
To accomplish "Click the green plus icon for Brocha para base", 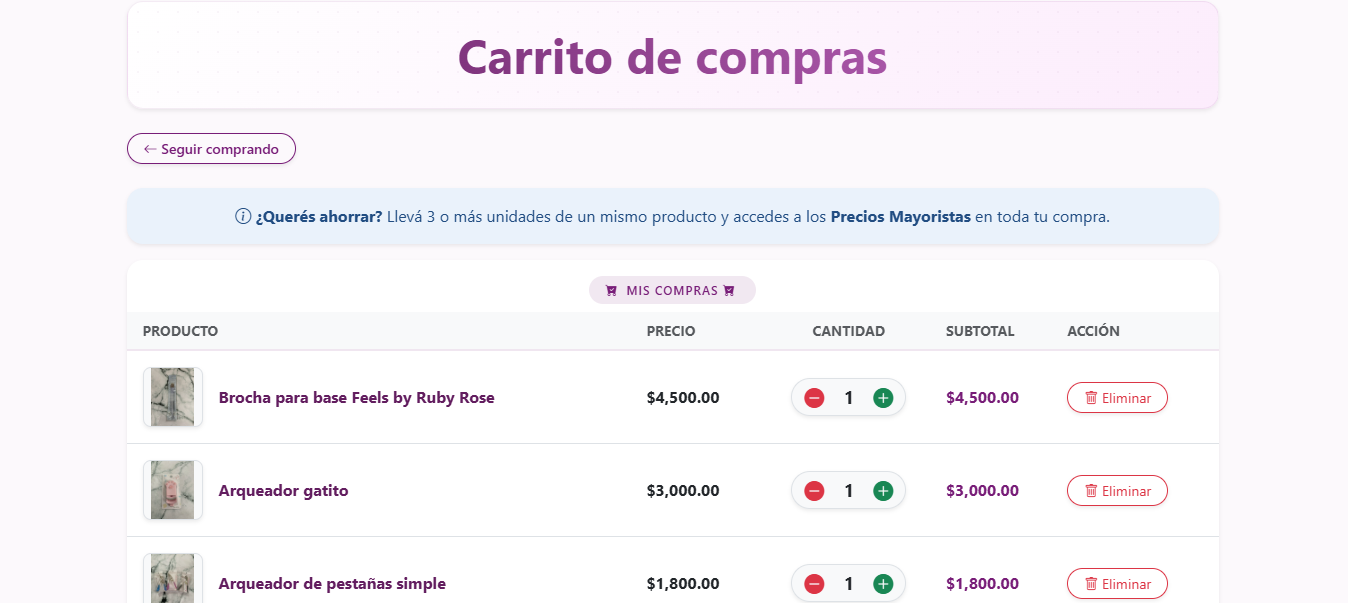I will [x=882, y=397].
